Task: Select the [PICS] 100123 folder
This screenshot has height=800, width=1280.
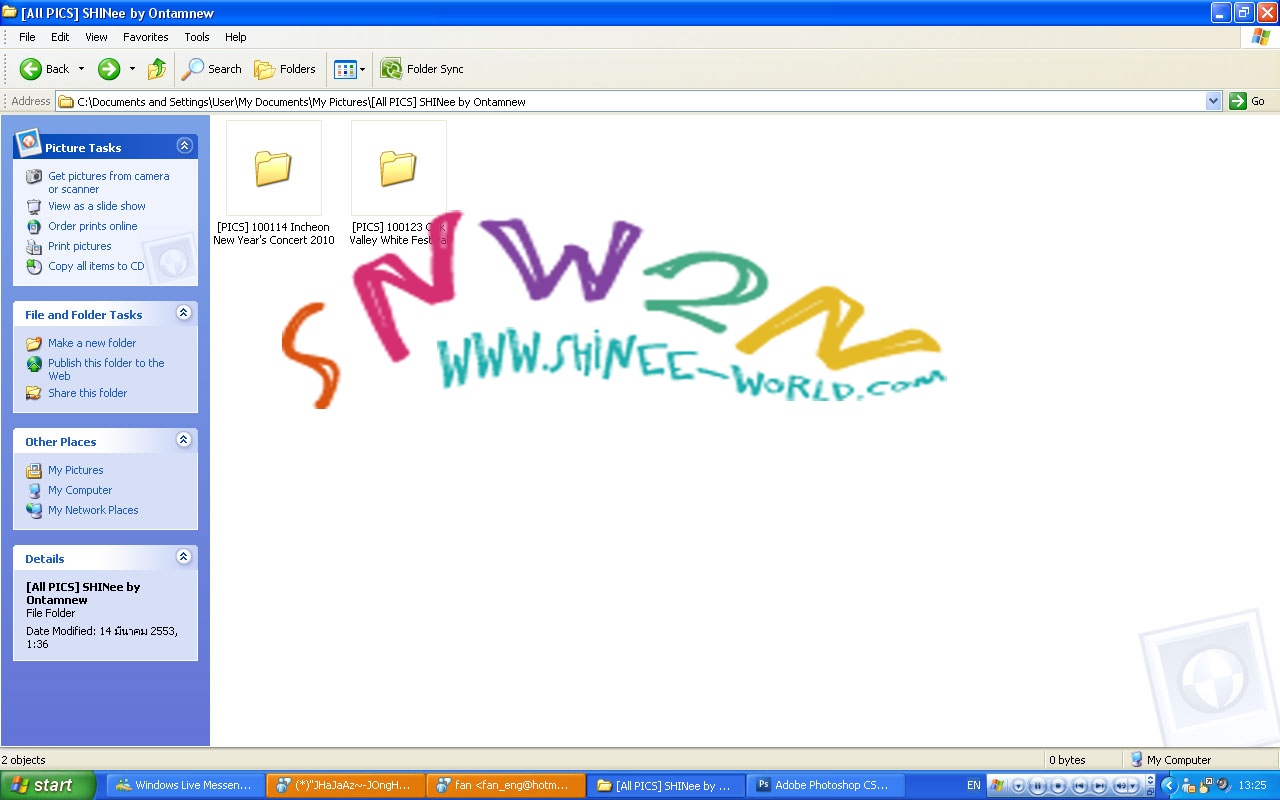Action: (398, 184)
